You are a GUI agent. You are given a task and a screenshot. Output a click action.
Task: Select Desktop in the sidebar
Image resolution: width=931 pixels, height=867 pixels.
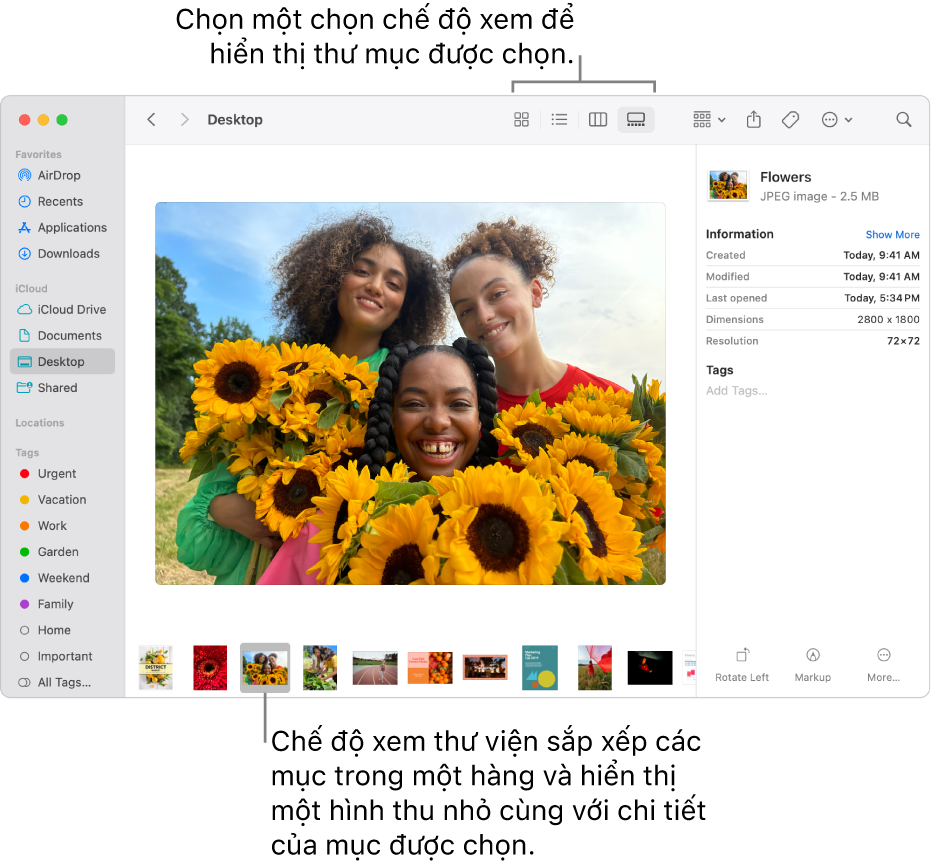(62, 362)
